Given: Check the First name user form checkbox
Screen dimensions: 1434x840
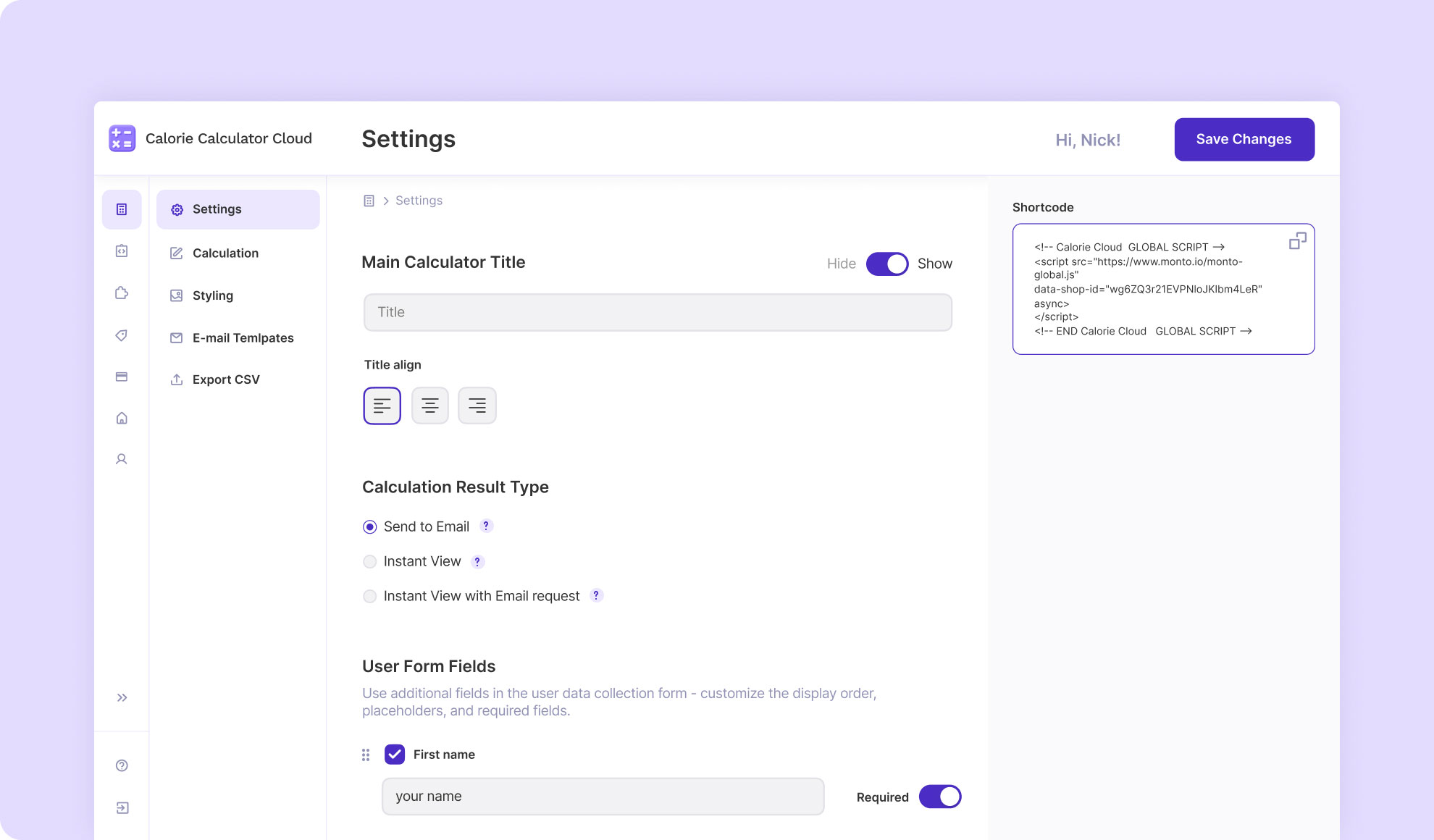Looking at the screenshot, I should (394, 754).
